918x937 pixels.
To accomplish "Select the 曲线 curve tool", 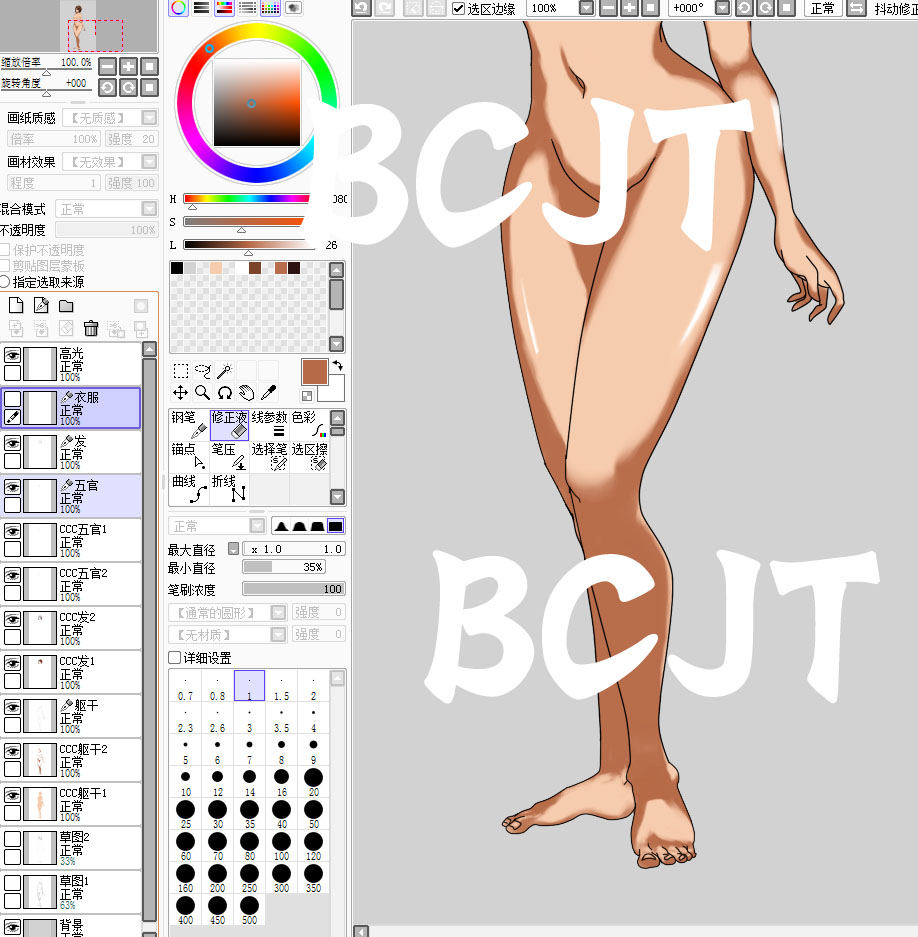I will (189, 489).
